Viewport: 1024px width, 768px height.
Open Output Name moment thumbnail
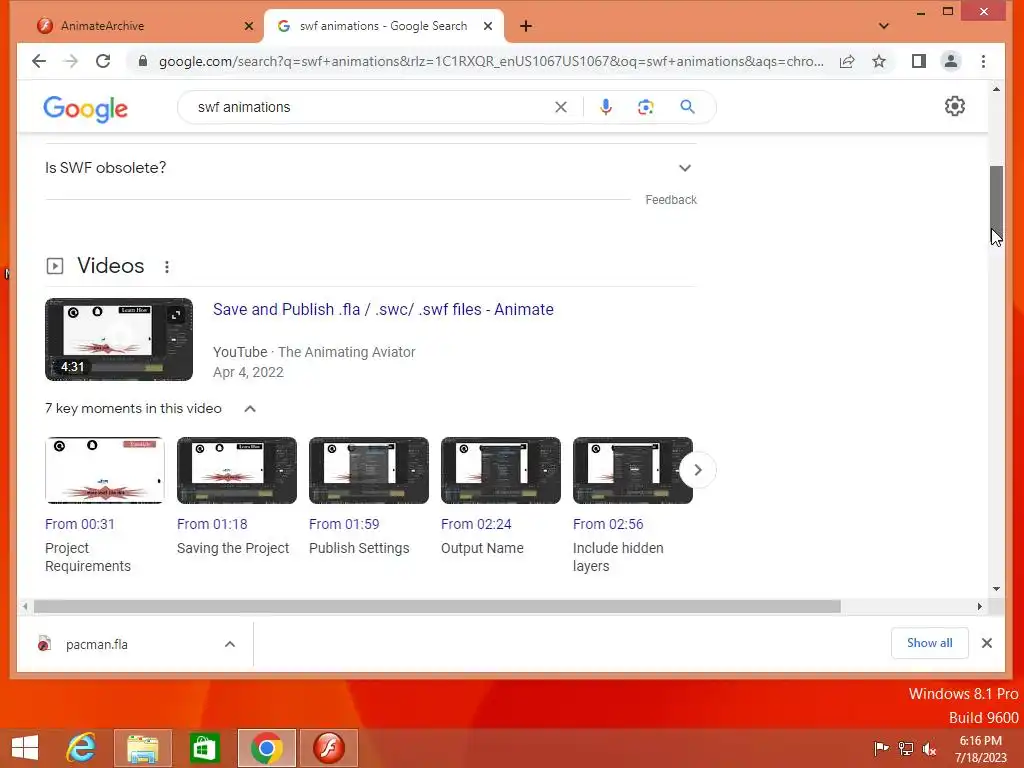501,470
